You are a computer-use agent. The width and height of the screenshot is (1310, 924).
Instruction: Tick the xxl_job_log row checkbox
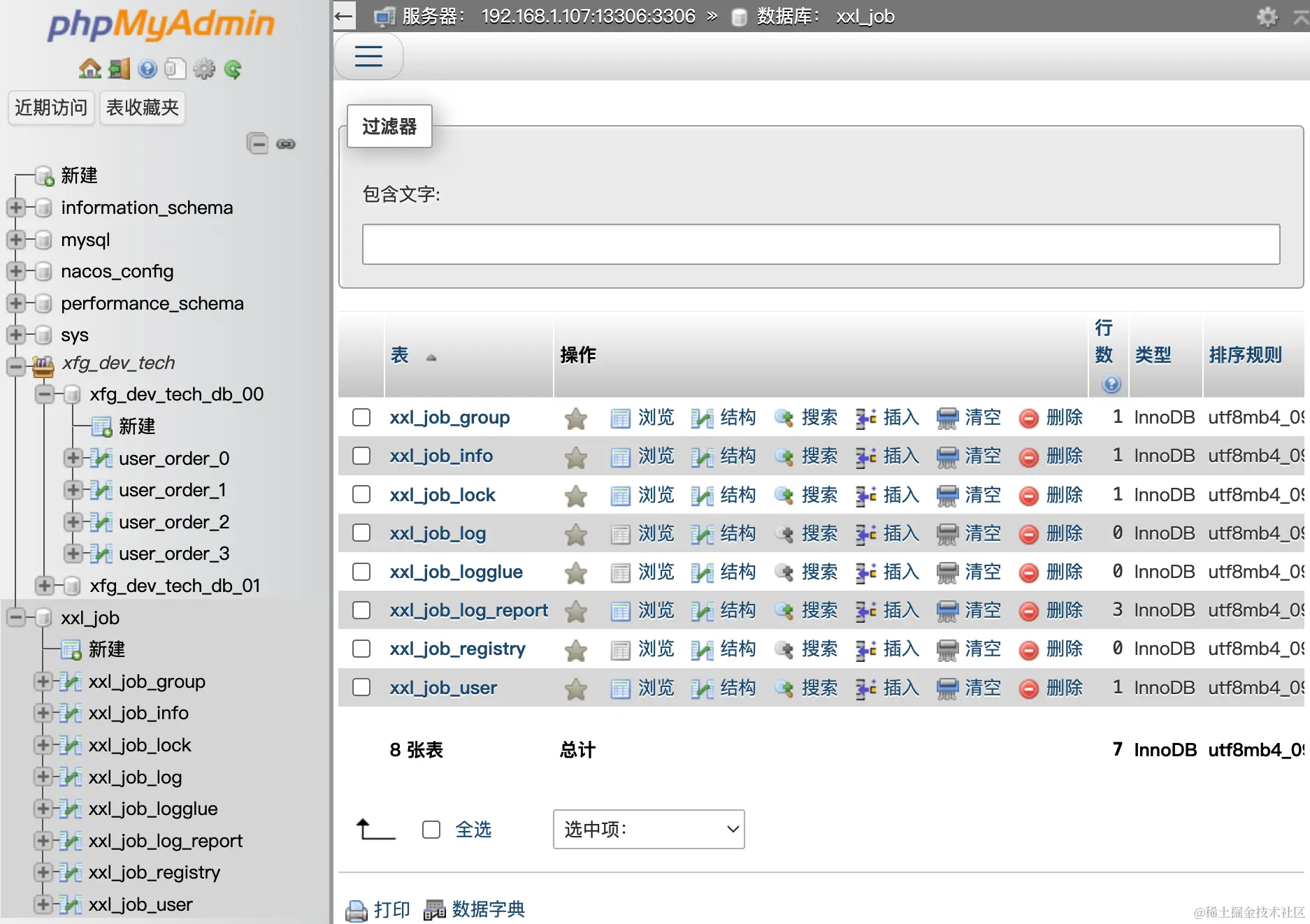[x=361, y=533]
